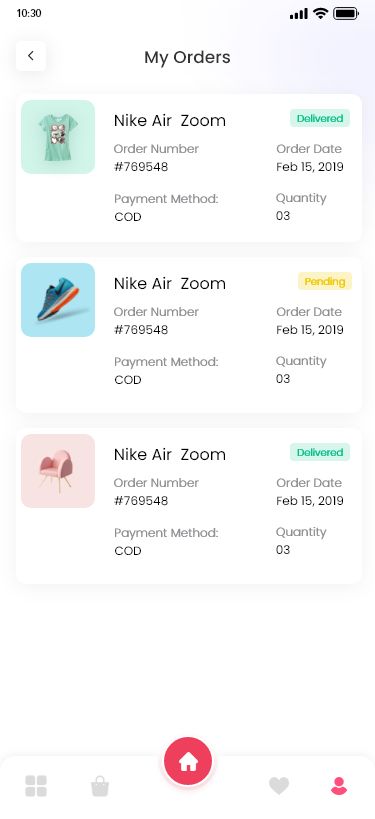Tap the Pending status badge
This screenshot has width=375, height=819.
click(325, 282)
